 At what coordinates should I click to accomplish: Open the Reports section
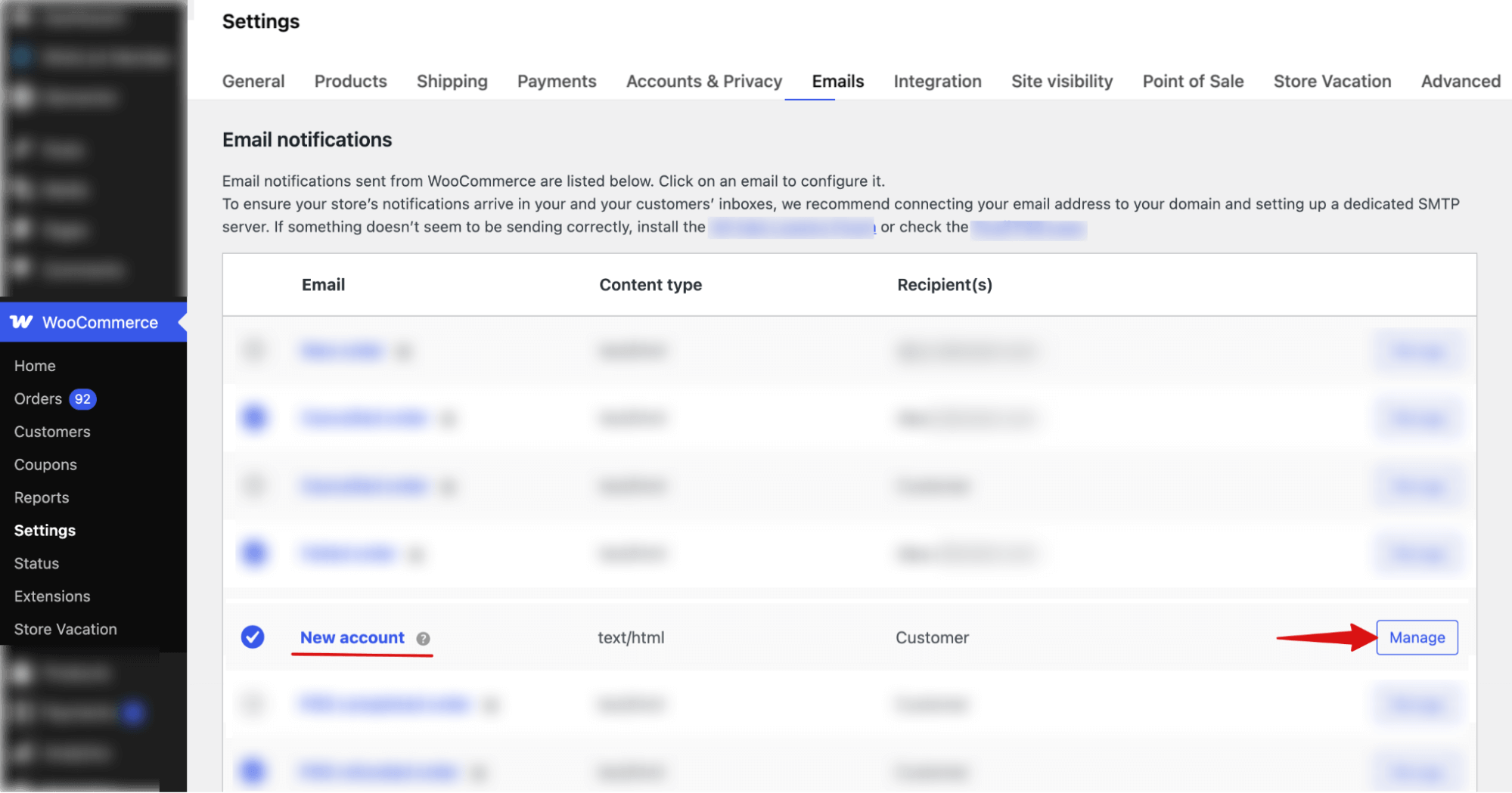[42, 497]
